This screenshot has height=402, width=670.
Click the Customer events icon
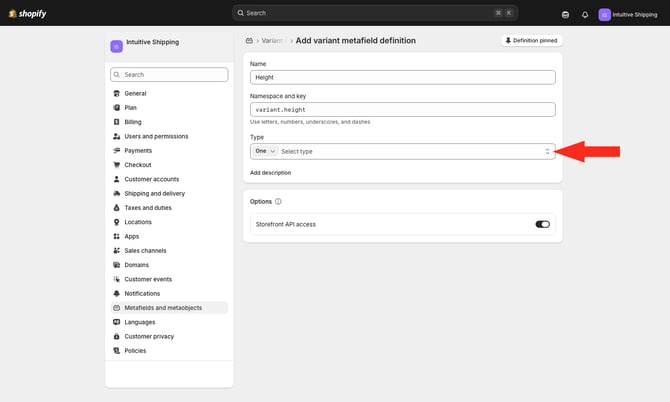click(x=116, y=279)
